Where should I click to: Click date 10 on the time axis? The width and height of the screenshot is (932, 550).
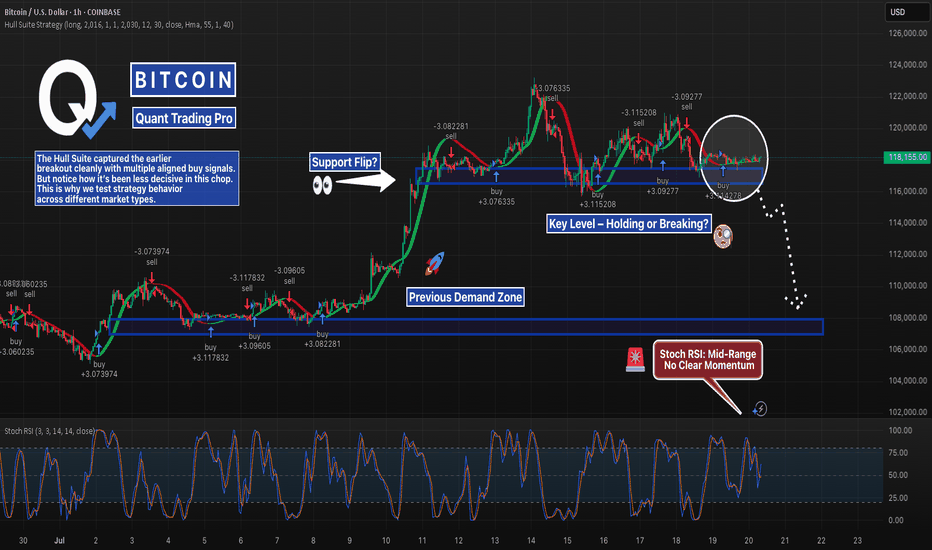coord(386,540)
